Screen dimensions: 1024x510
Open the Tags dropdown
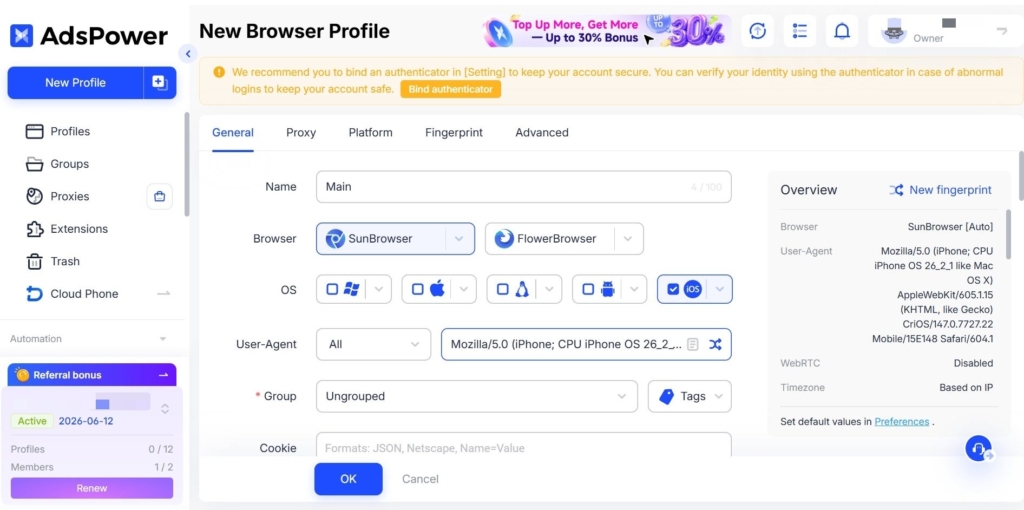coord(690,396)
